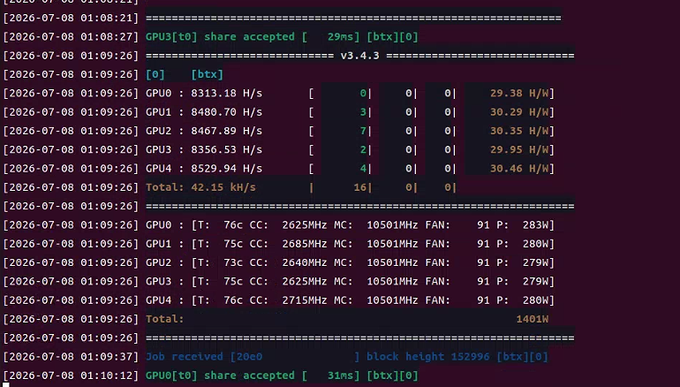Image resolution: width=680 pixels, height=387 pixels.
Task: Click GPU0 temperature 76c
Action: (x=233, y=225)
